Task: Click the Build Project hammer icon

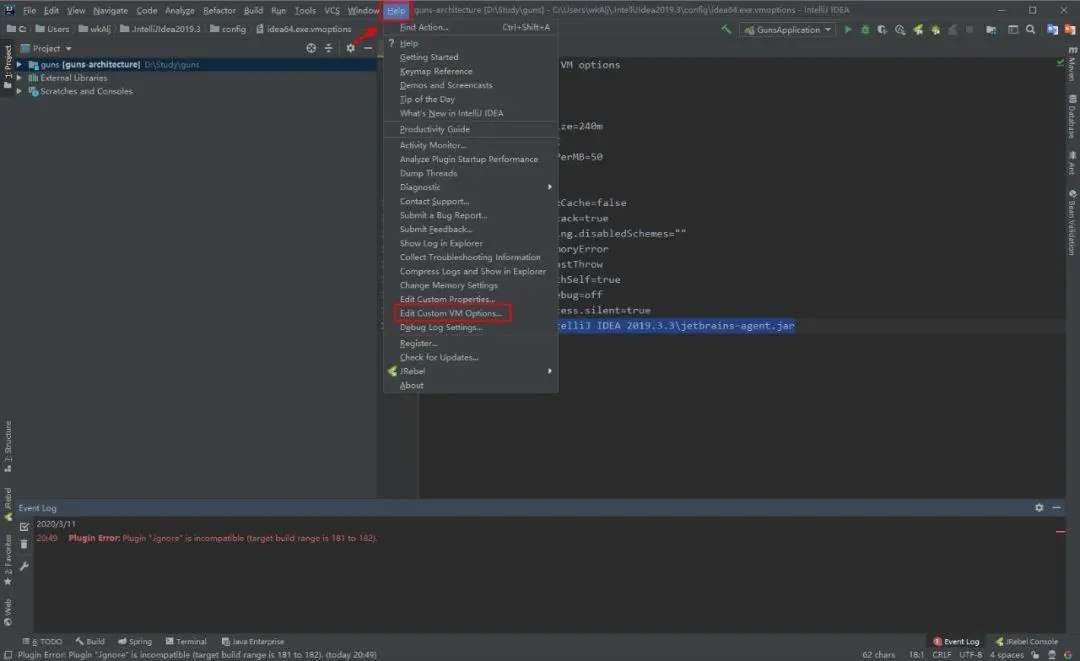Action: (726, 30)
